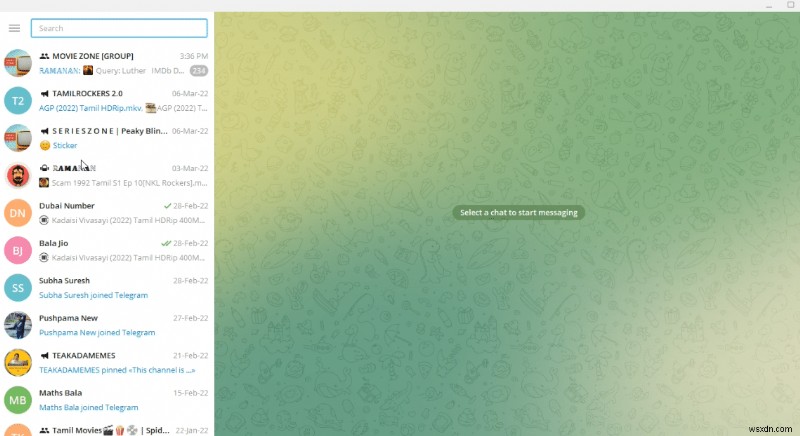800x436 pixels.
Task: Minimize the Telegram window
Action: point(769,6)
